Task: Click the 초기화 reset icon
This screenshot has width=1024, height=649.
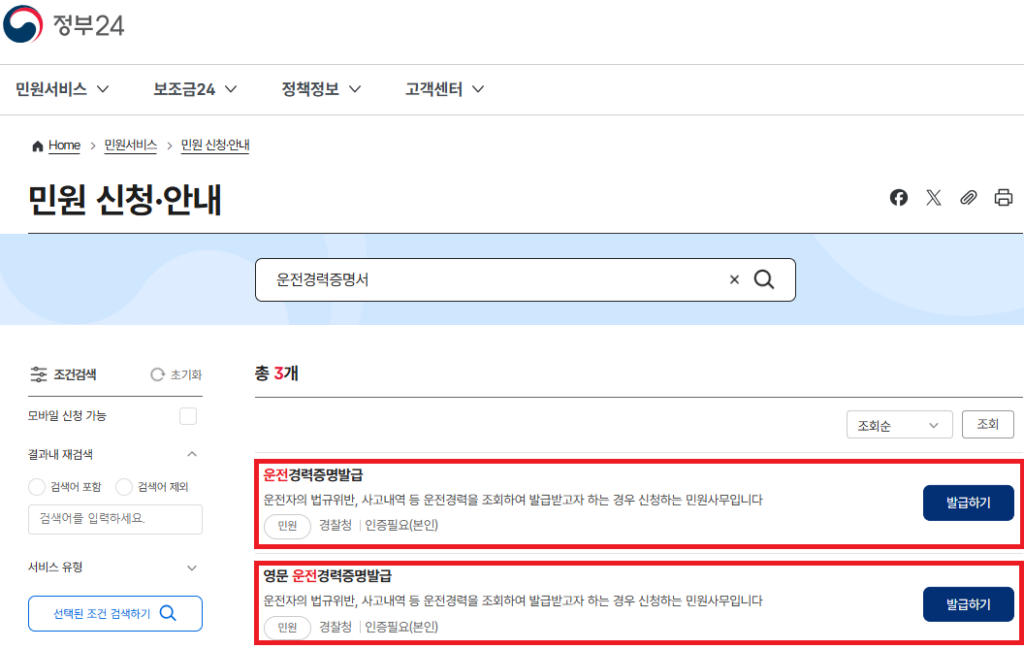Action: [x=157, y=374]
